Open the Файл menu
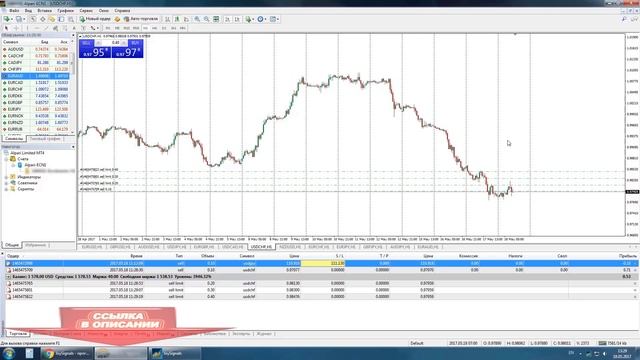Image resolution: width=640 pixels, height=360 pixels. (x=14, y=11)
